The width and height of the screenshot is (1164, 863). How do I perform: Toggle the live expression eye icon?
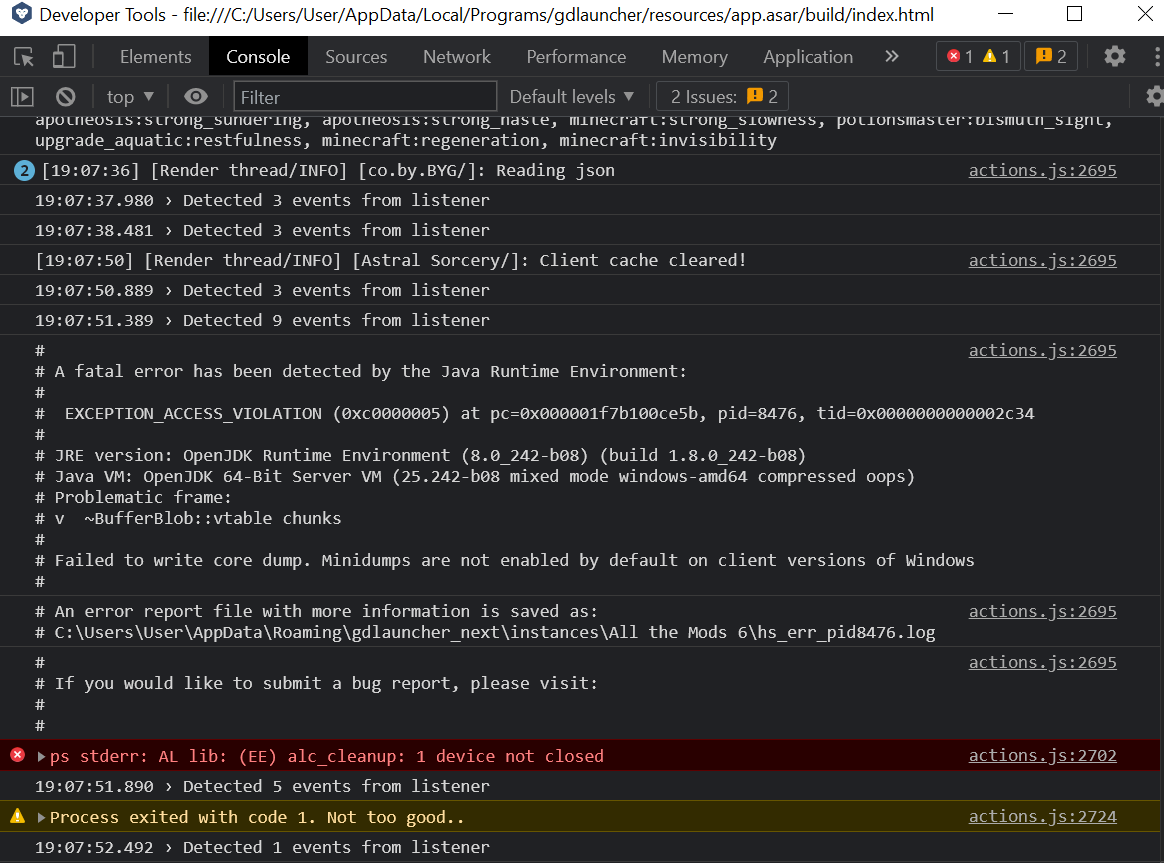[x=196, y=96]
